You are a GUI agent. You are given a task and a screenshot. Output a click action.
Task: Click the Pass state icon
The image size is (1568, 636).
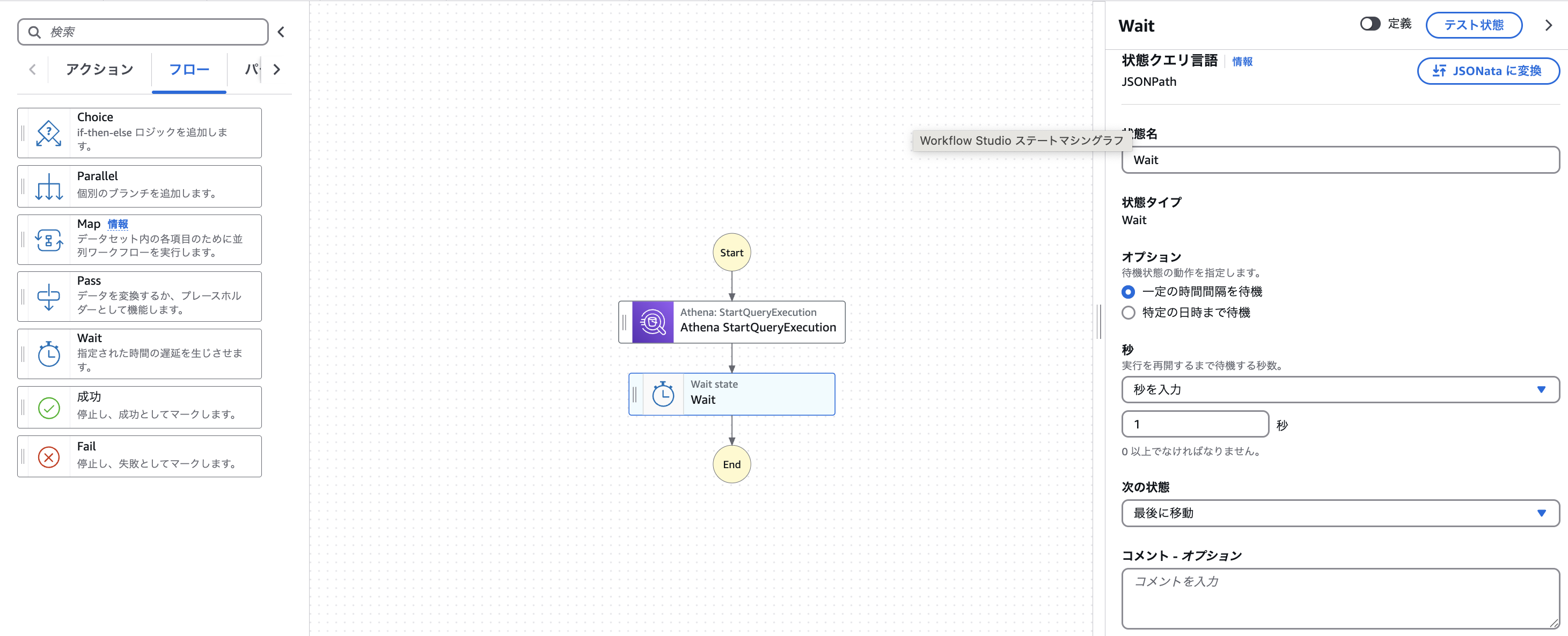point(49,297)
